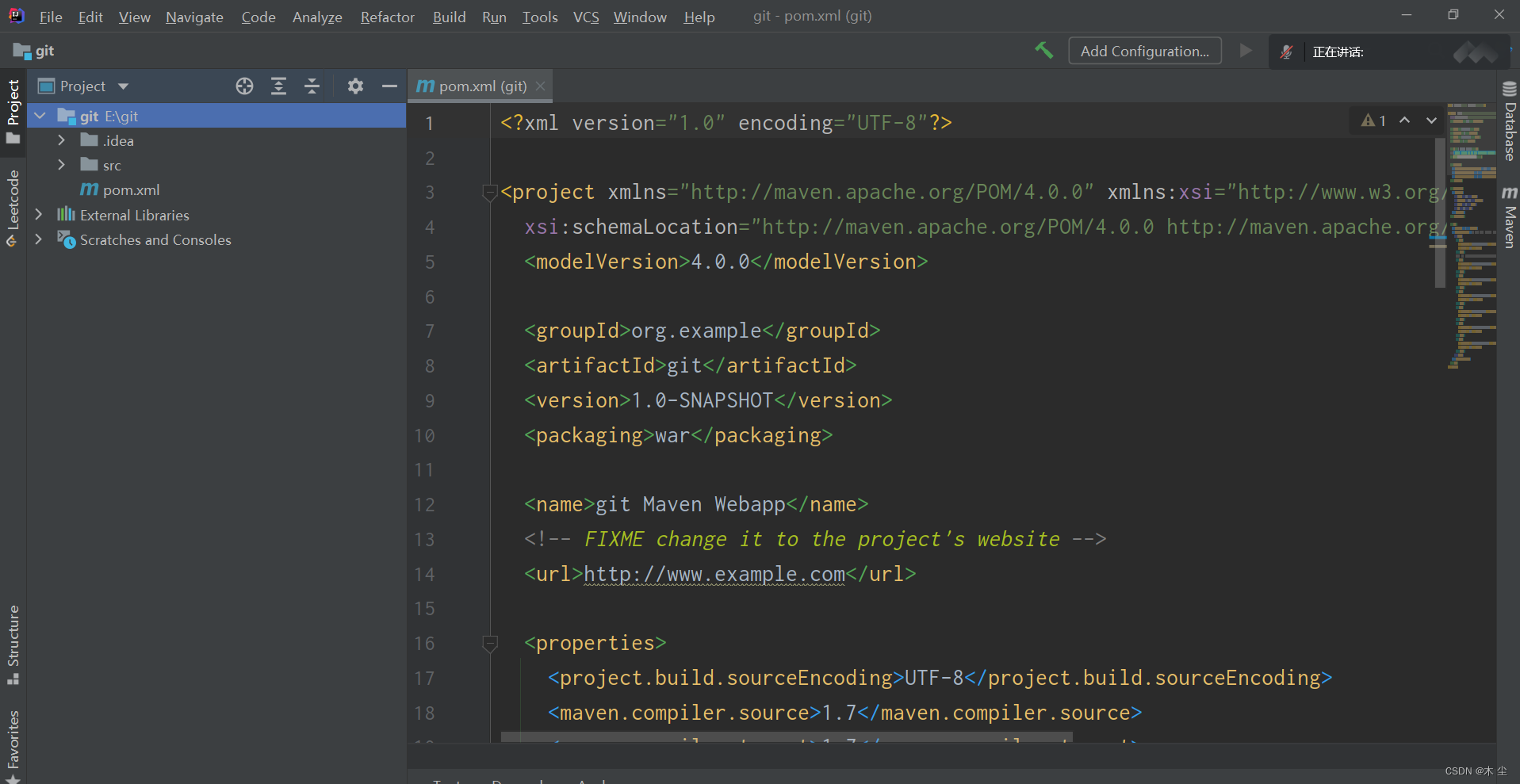
Task: Open Project panel settings gear
Action: [355, 86]
